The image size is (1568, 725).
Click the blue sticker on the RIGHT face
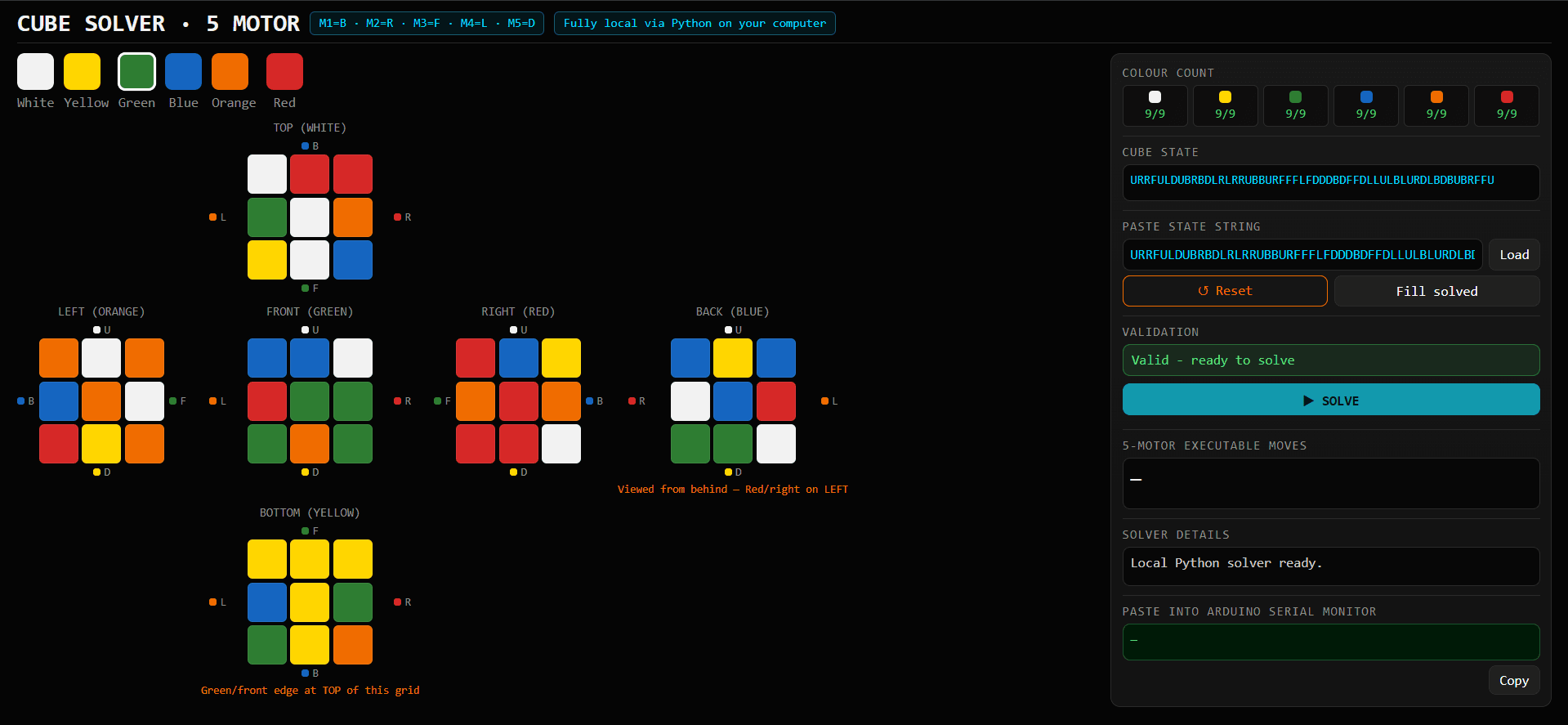pyautogui.click(x=519, y=358)
